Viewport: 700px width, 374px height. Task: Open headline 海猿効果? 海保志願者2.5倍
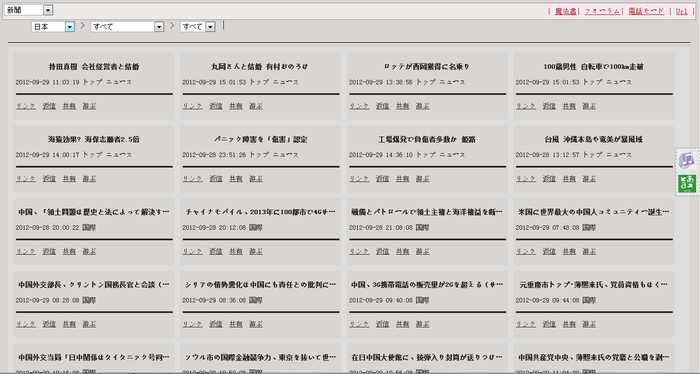(x=94, y=139)
